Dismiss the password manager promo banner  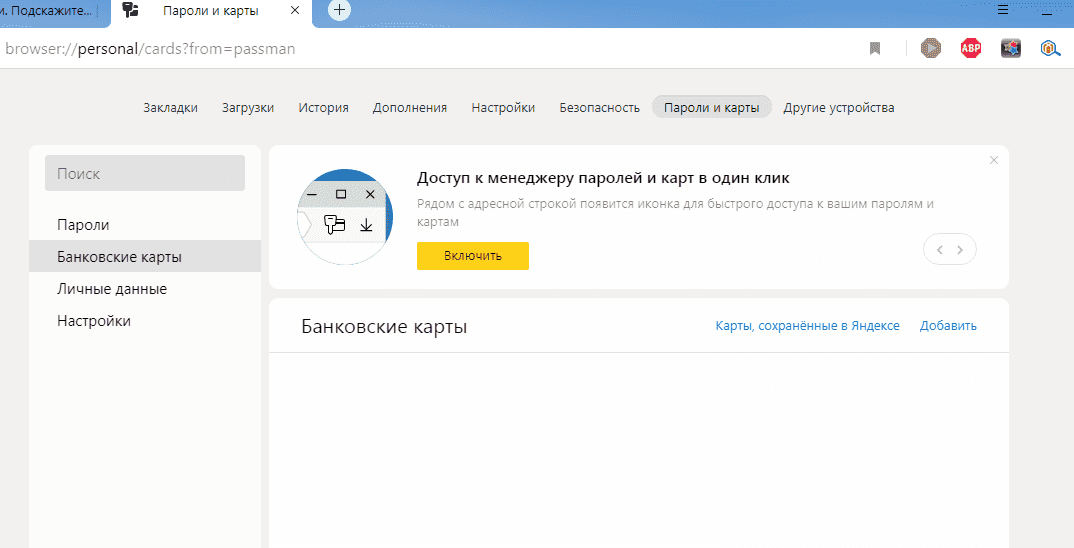(x=993, y=160)
